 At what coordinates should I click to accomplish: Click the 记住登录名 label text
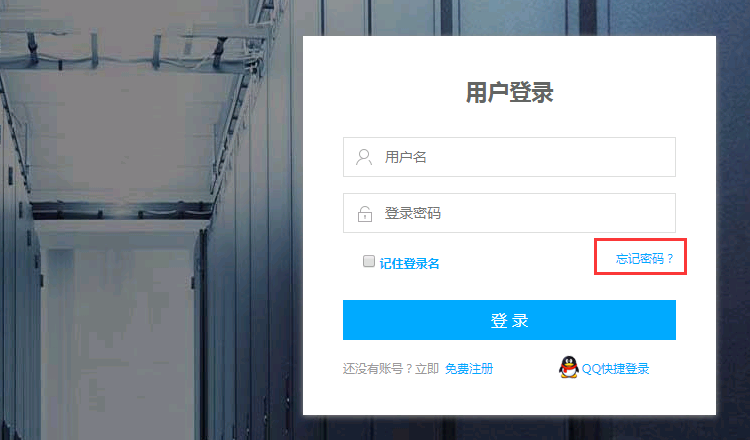pos(409,264)
